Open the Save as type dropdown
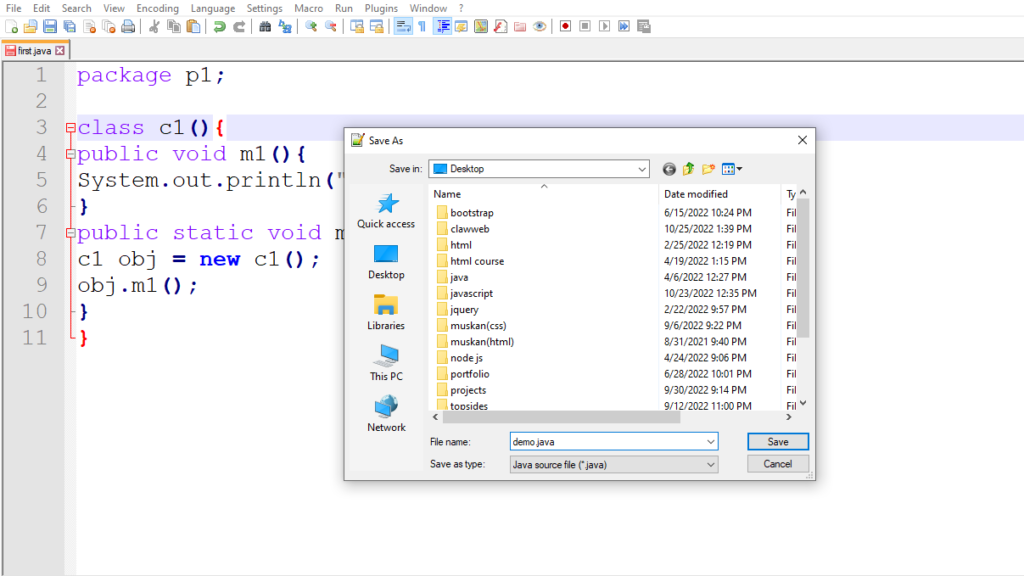The image size is (1024, 576). coord(614,464)
